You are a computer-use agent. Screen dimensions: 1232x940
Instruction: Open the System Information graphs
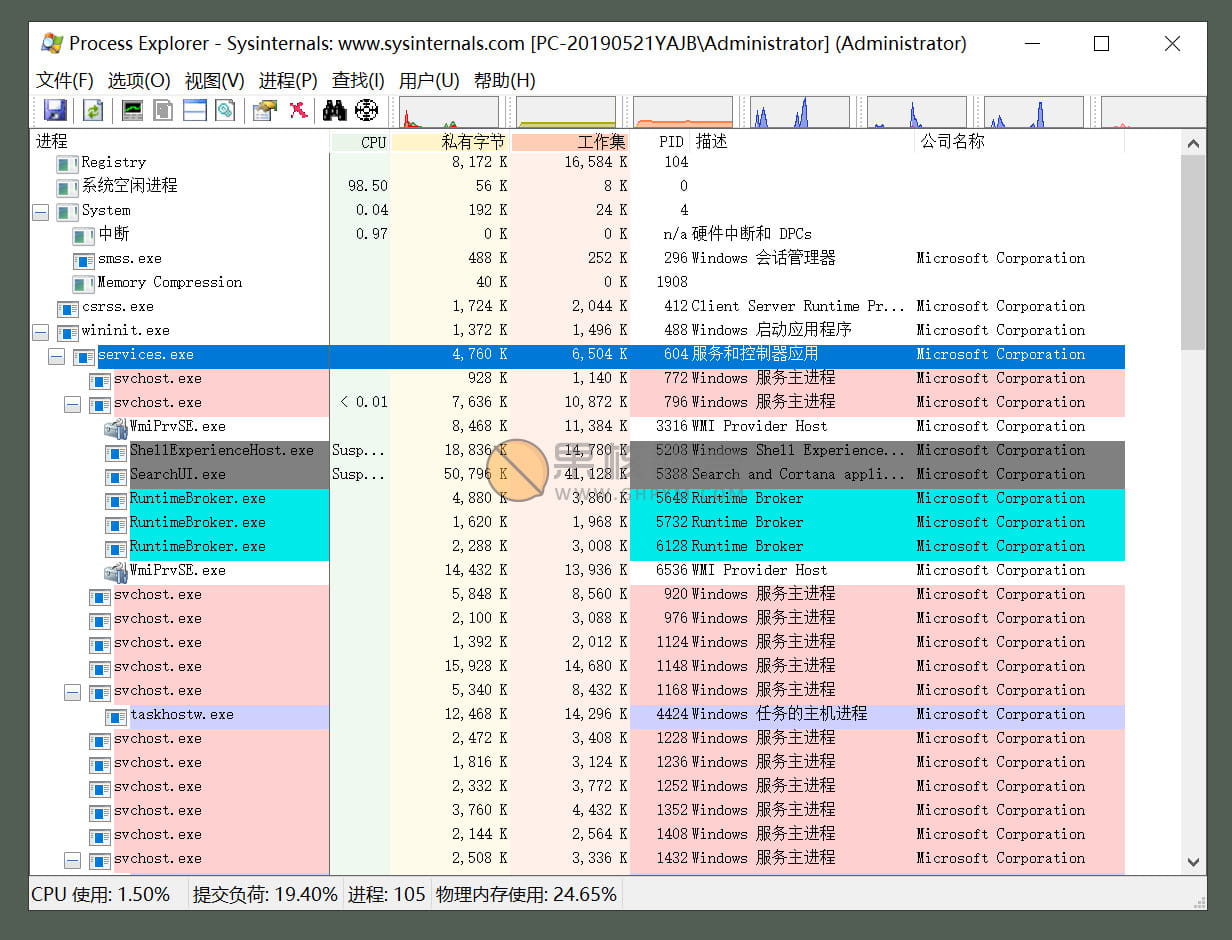point(131,110)
